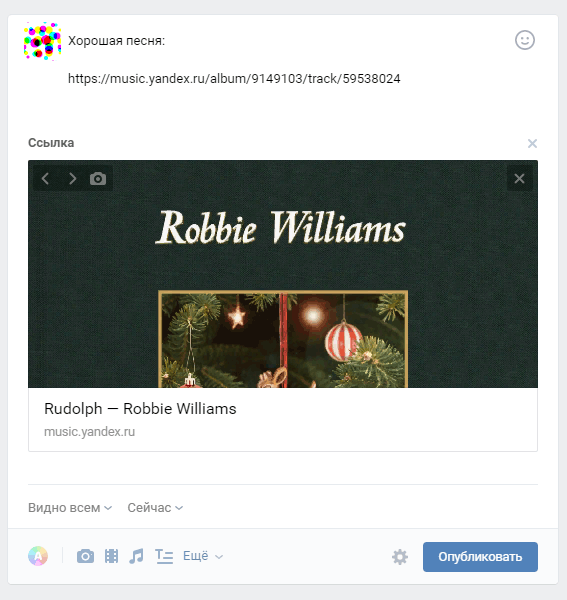Attach a video using the film icon
The height and width of the screenshot is (600, 567).
[x=111, y=556]
